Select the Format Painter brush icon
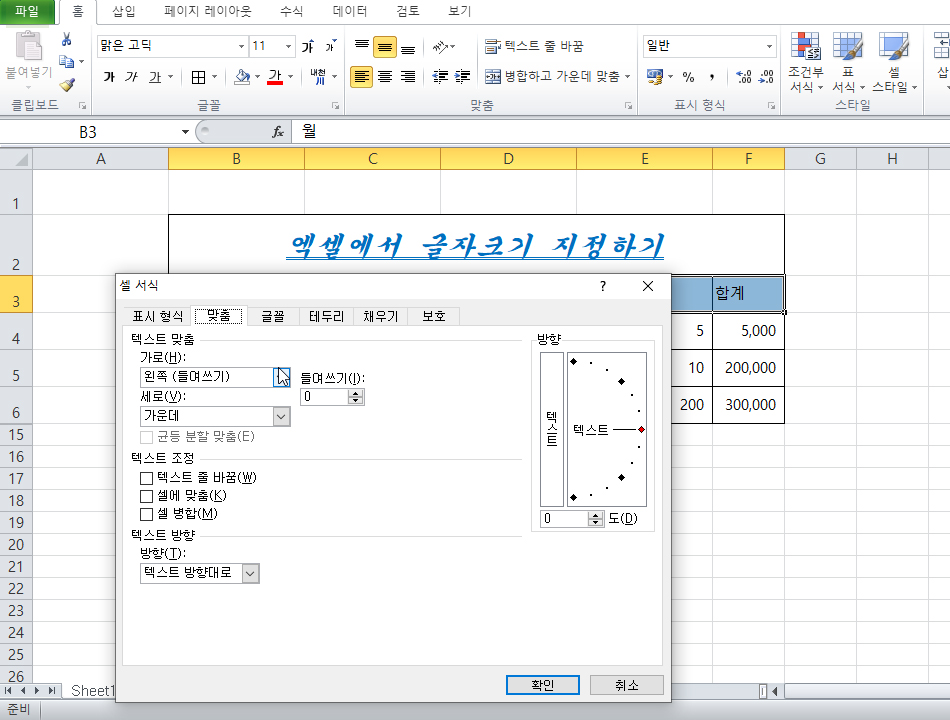The width and height of the screenshot is (950, 720). 67,84
